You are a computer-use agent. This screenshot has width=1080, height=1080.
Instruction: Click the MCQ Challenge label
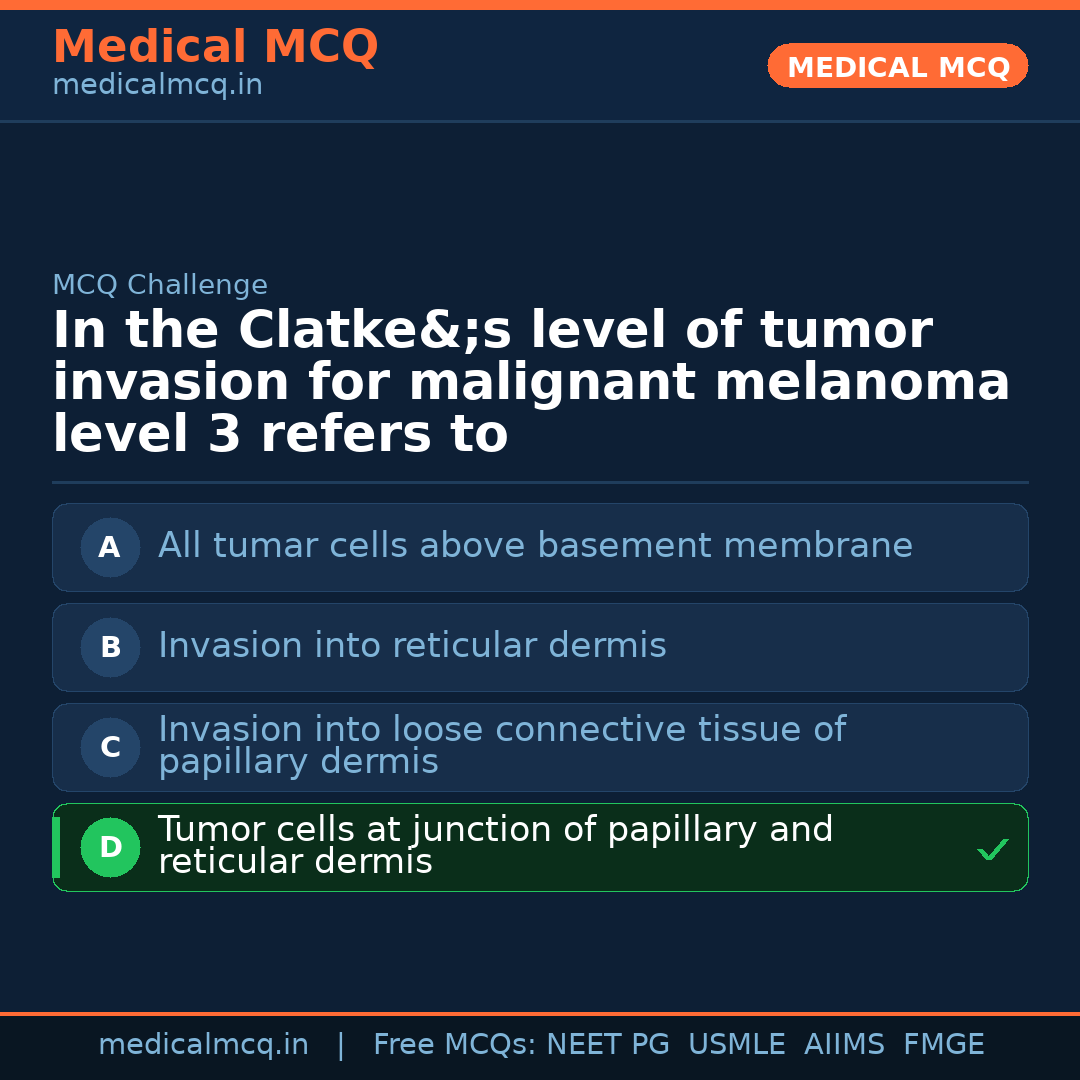(160, 285)
